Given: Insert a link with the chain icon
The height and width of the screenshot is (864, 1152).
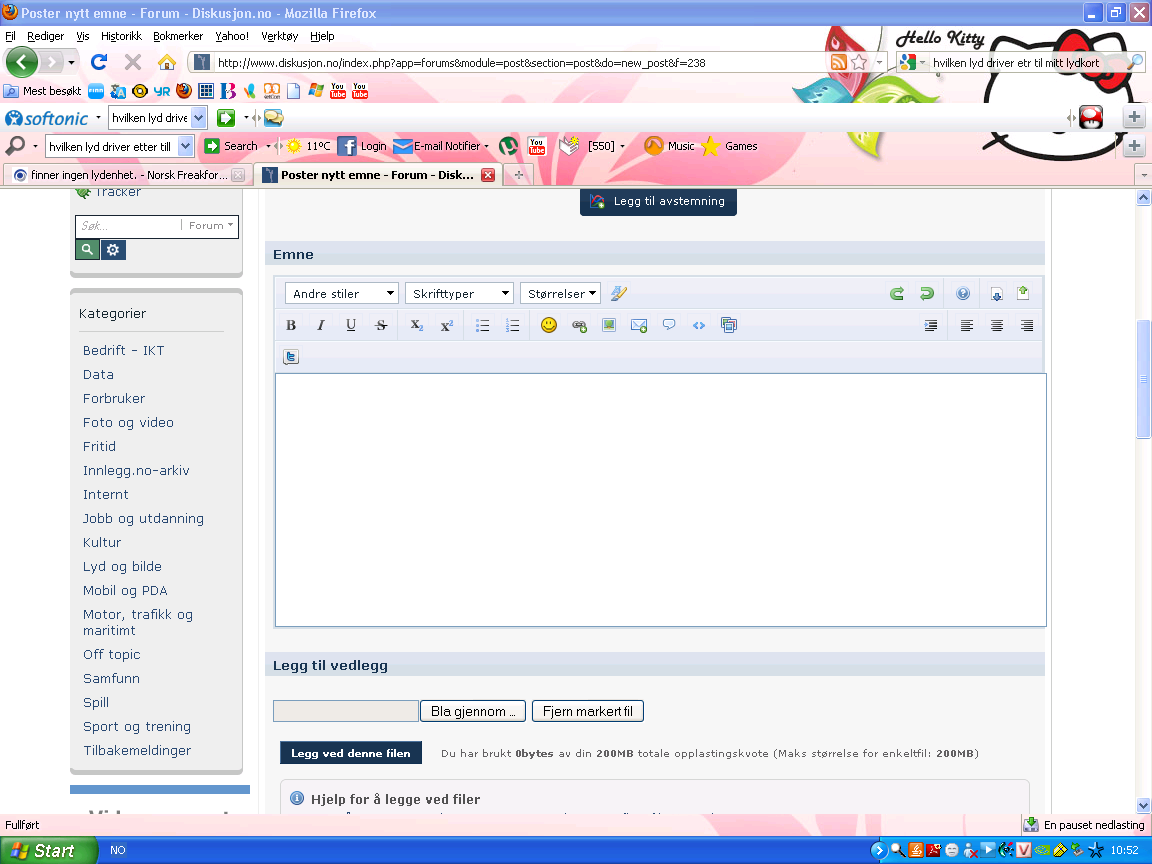Looking at the screenshot, I should coord(579,325).
